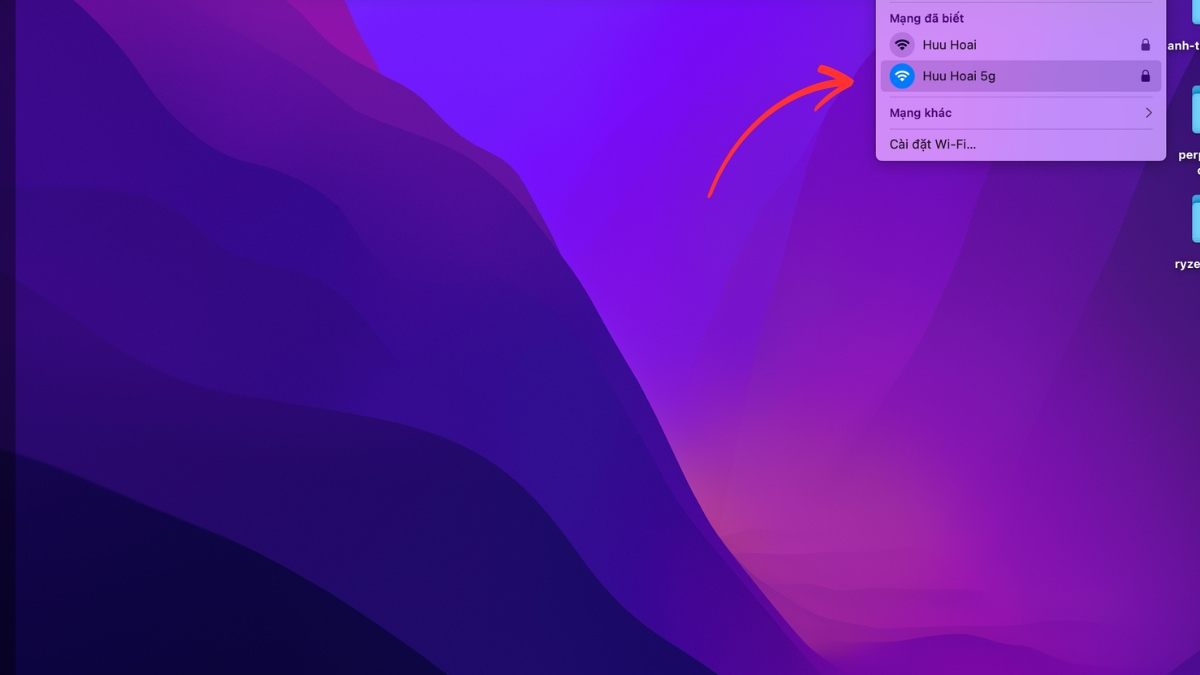Click the lock icon on the Huu Hoai row
1200x675 pixels.
[x=1146, y=45]
